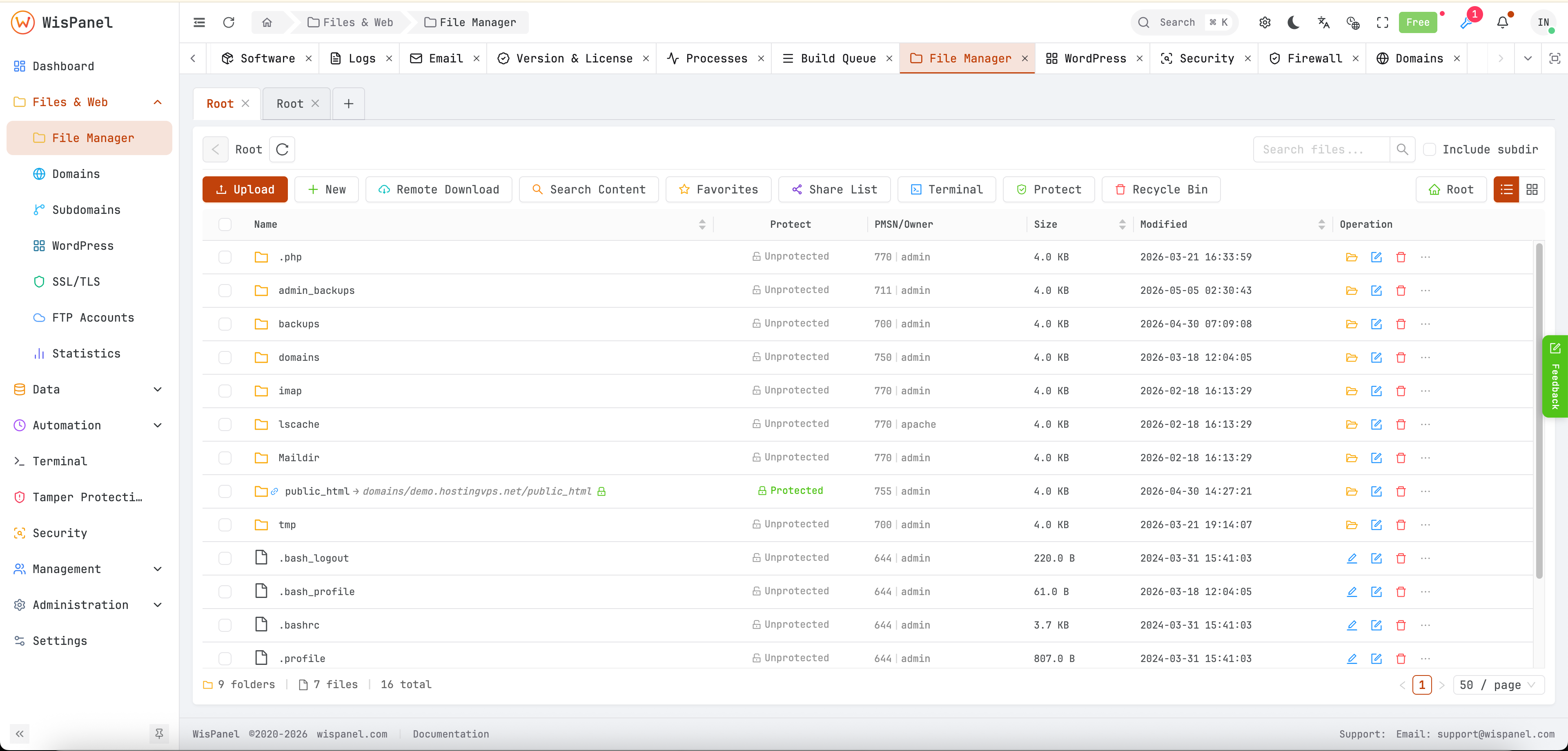1568x751 pixels.
Task: Open the Feedback side tab
Action: (x=1555, y=375)
